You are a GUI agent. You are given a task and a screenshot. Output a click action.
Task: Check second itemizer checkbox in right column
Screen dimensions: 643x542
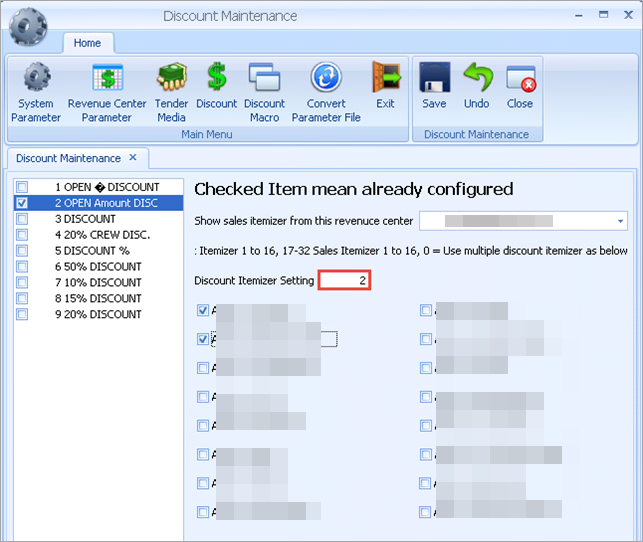click(x=426, y=339)
